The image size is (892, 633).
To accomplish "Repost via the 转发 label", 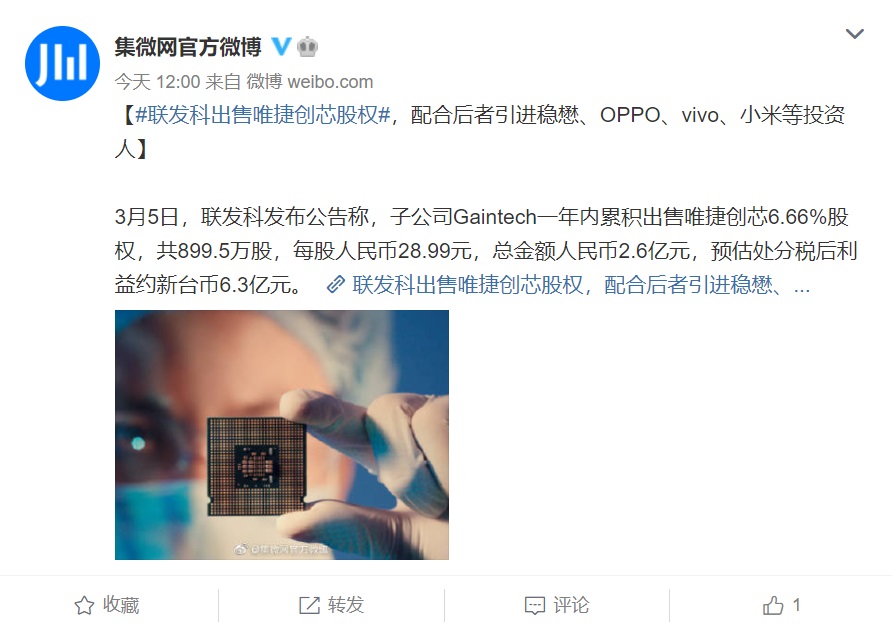I will pos(346,605).
